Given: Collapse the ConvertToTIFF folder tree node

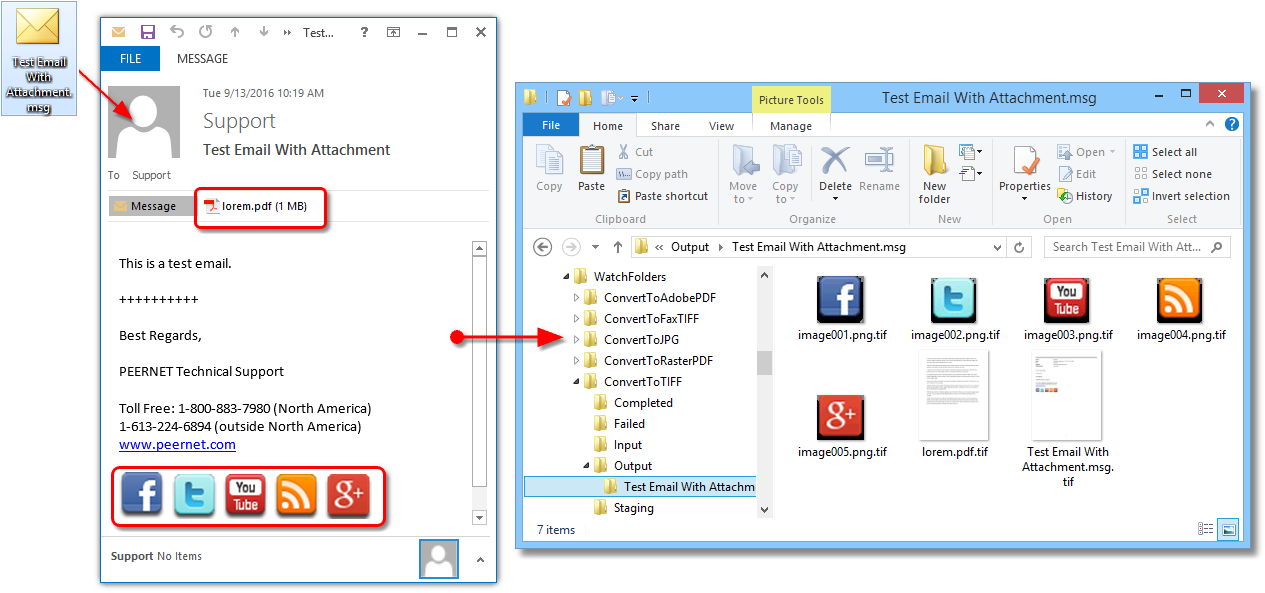Looking at the screenshot, I should (576, 382).
